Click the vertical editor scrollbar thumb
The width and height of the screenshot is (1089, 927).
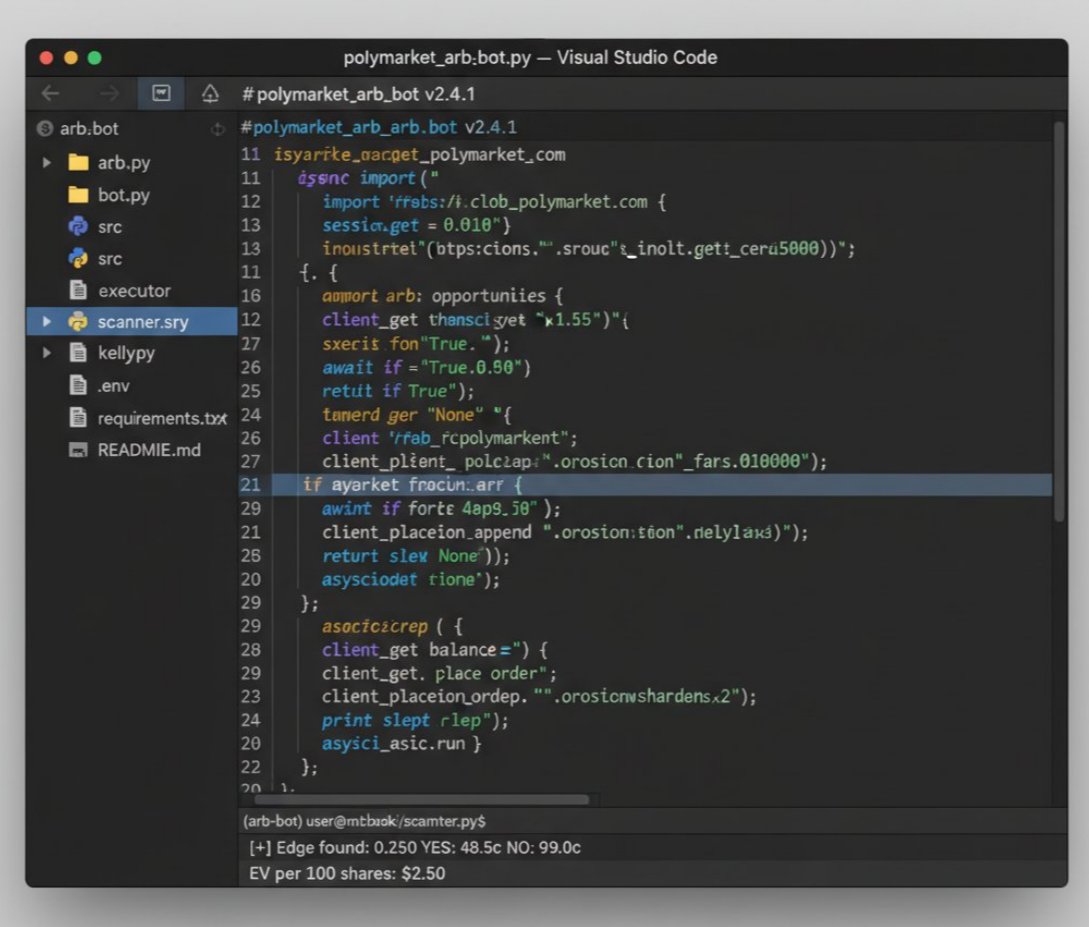tap(1059, 321)
